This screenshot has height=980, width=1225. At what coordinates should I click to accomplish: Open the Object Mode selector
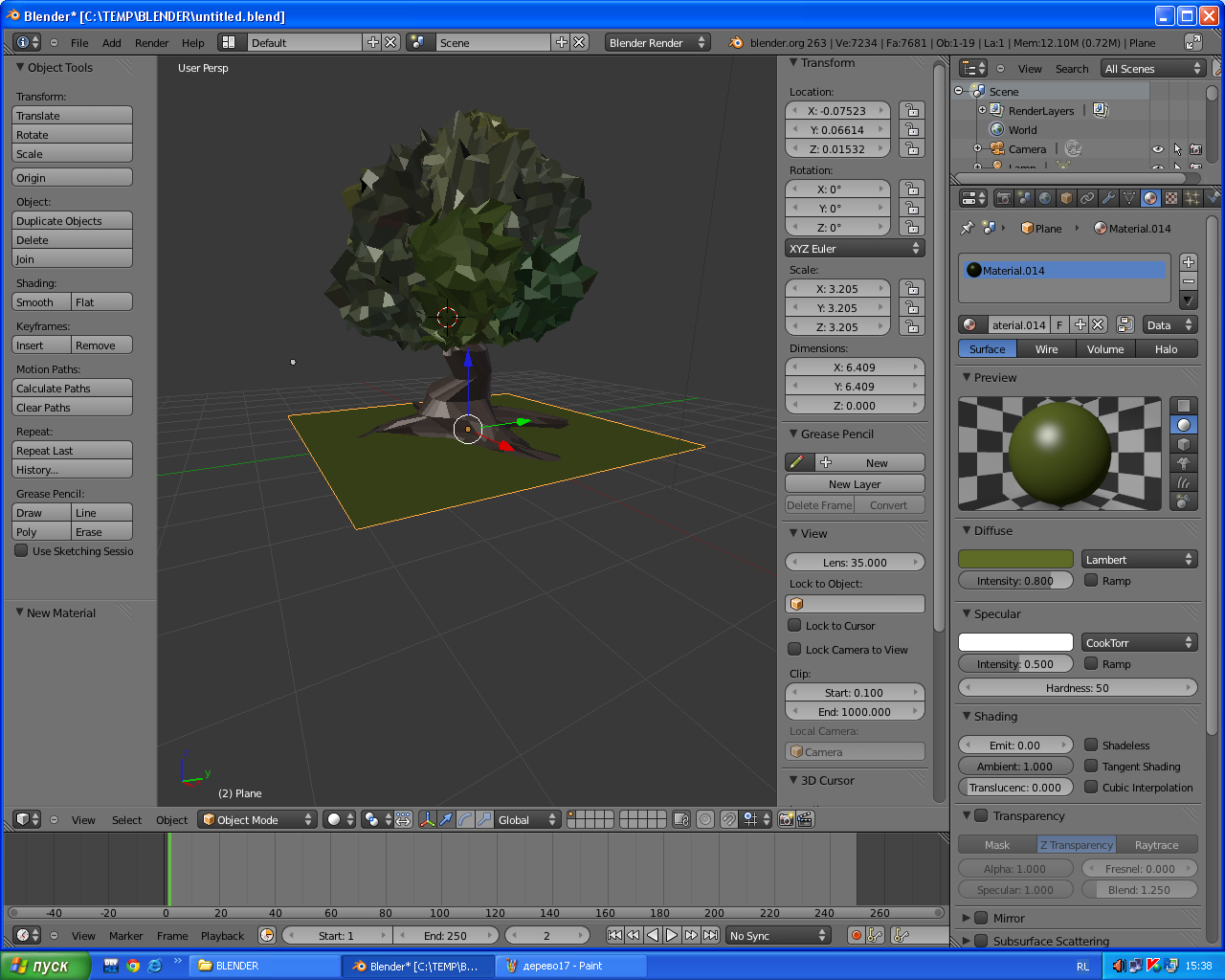pyautogui.click(x=256, y=819)
